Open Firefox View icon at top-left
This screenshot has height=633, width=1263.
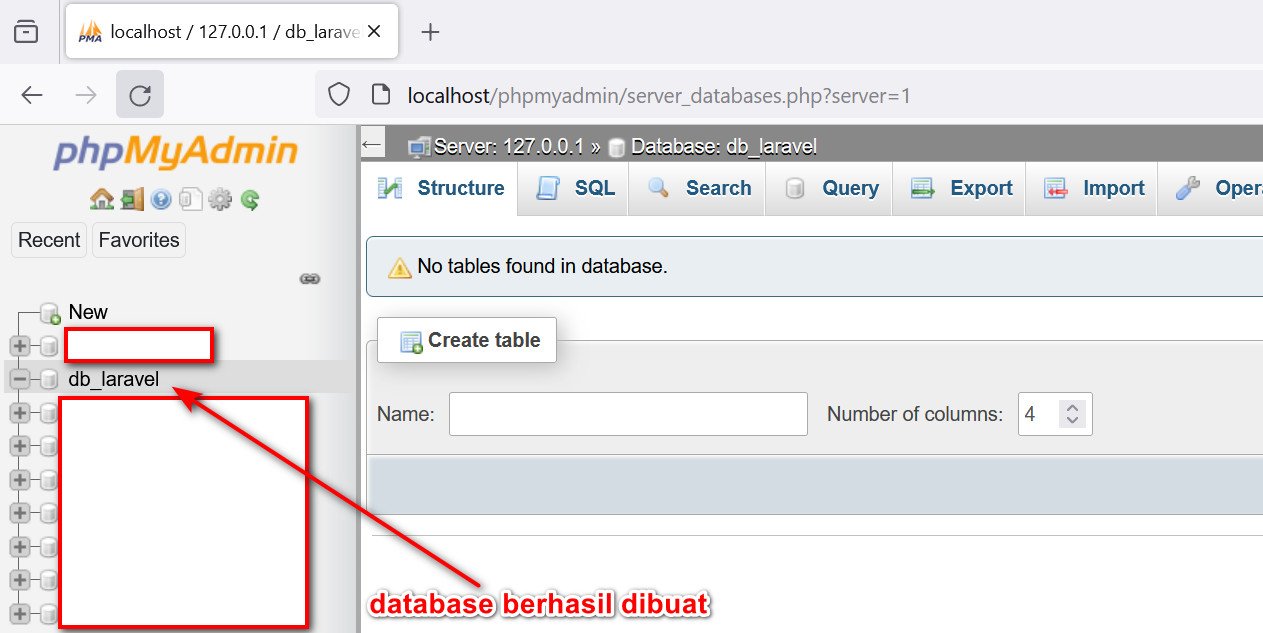point(26,31)
